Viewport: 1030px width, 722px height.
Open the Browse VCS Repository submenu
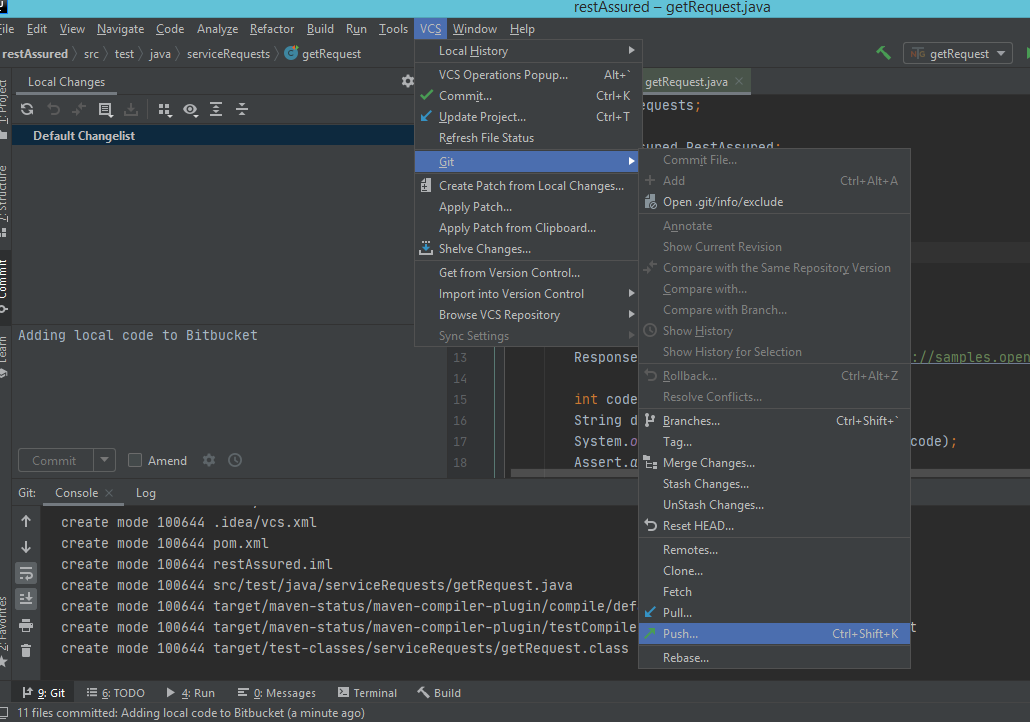point(502,314)
